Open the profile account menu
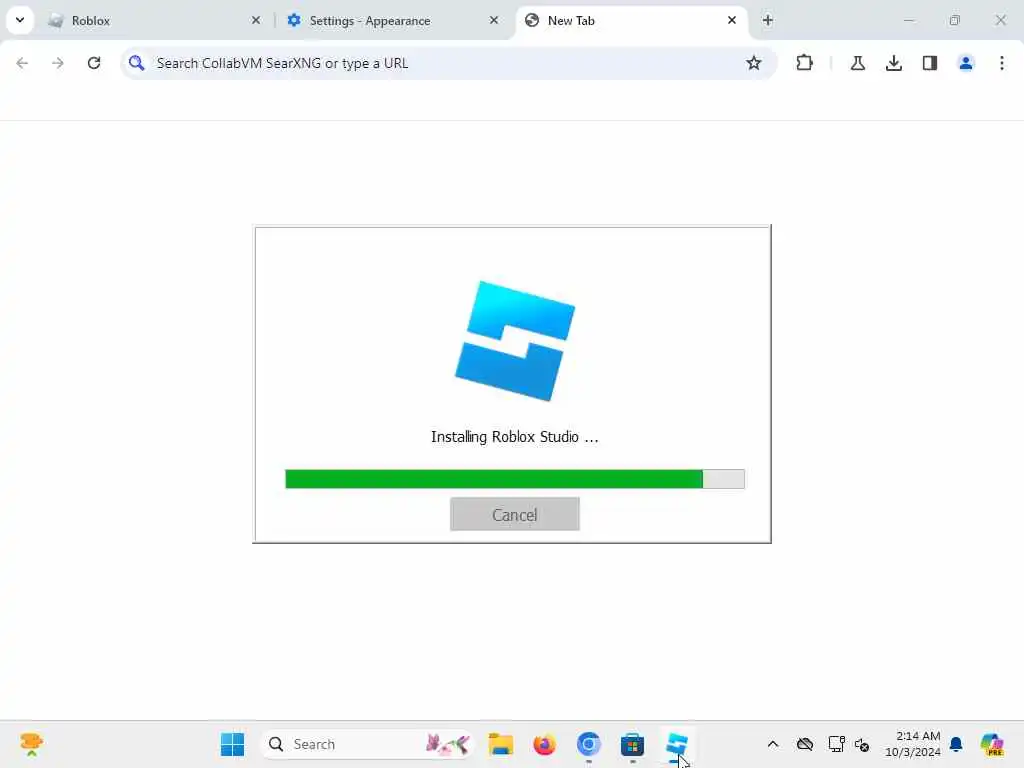1024x768 pixels. point(966,63)
